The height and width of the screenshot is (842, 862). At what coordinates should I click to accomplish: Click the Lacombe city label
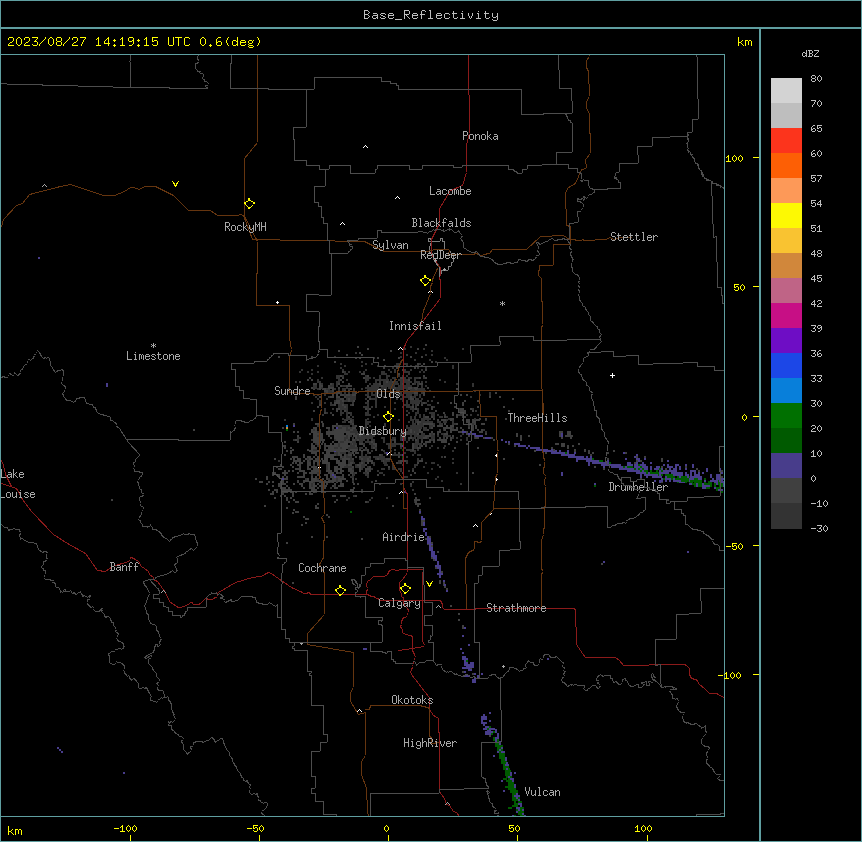tap(450, 191)
